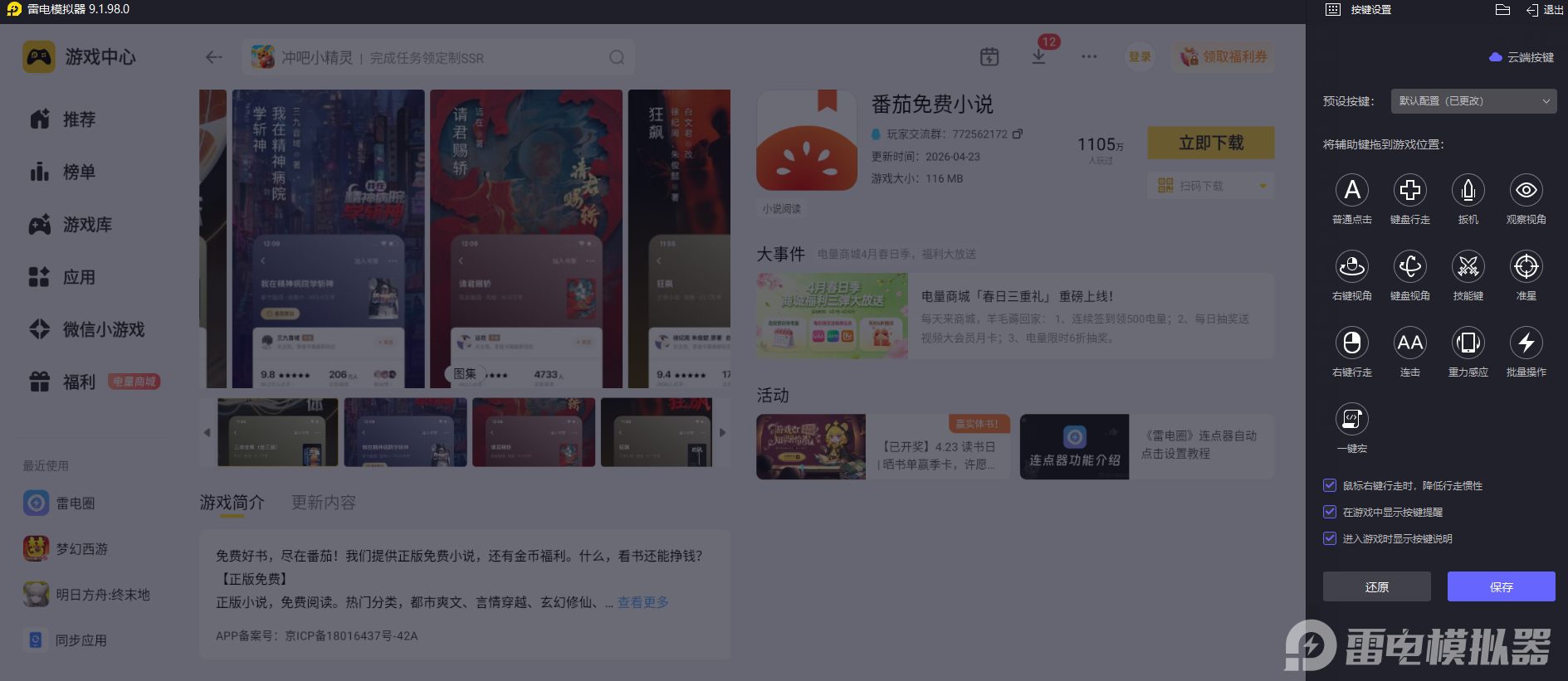Select the 观察视角 eye icon
Image resolution: width=1568 pixels, height=681 pixels.
coord(1526,190)
